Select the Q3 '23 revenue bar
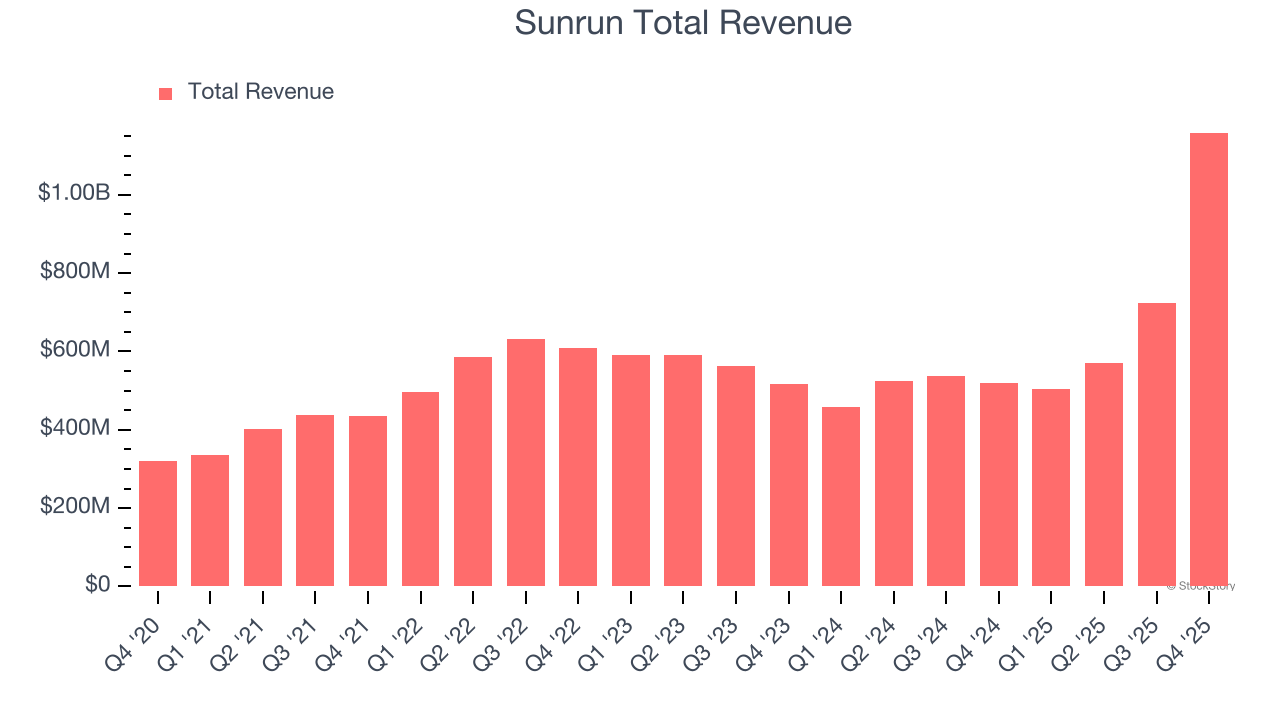1280x720 pixels. [x=736, y=476]
